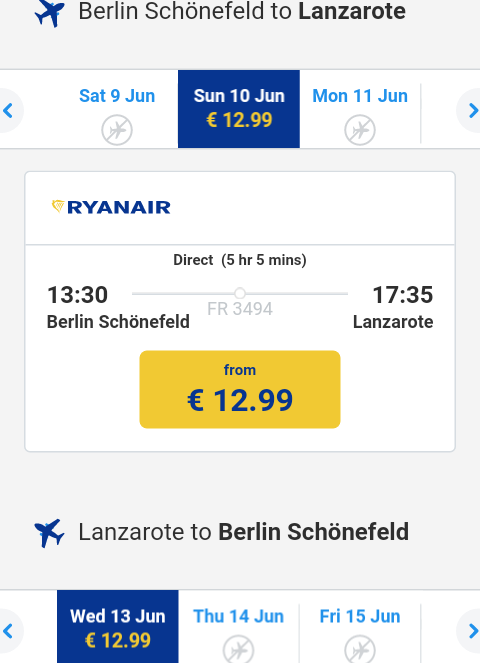Show earlier outbound dates with left chevron
This screenshot has width=480, height=663.
click(8, 110)
